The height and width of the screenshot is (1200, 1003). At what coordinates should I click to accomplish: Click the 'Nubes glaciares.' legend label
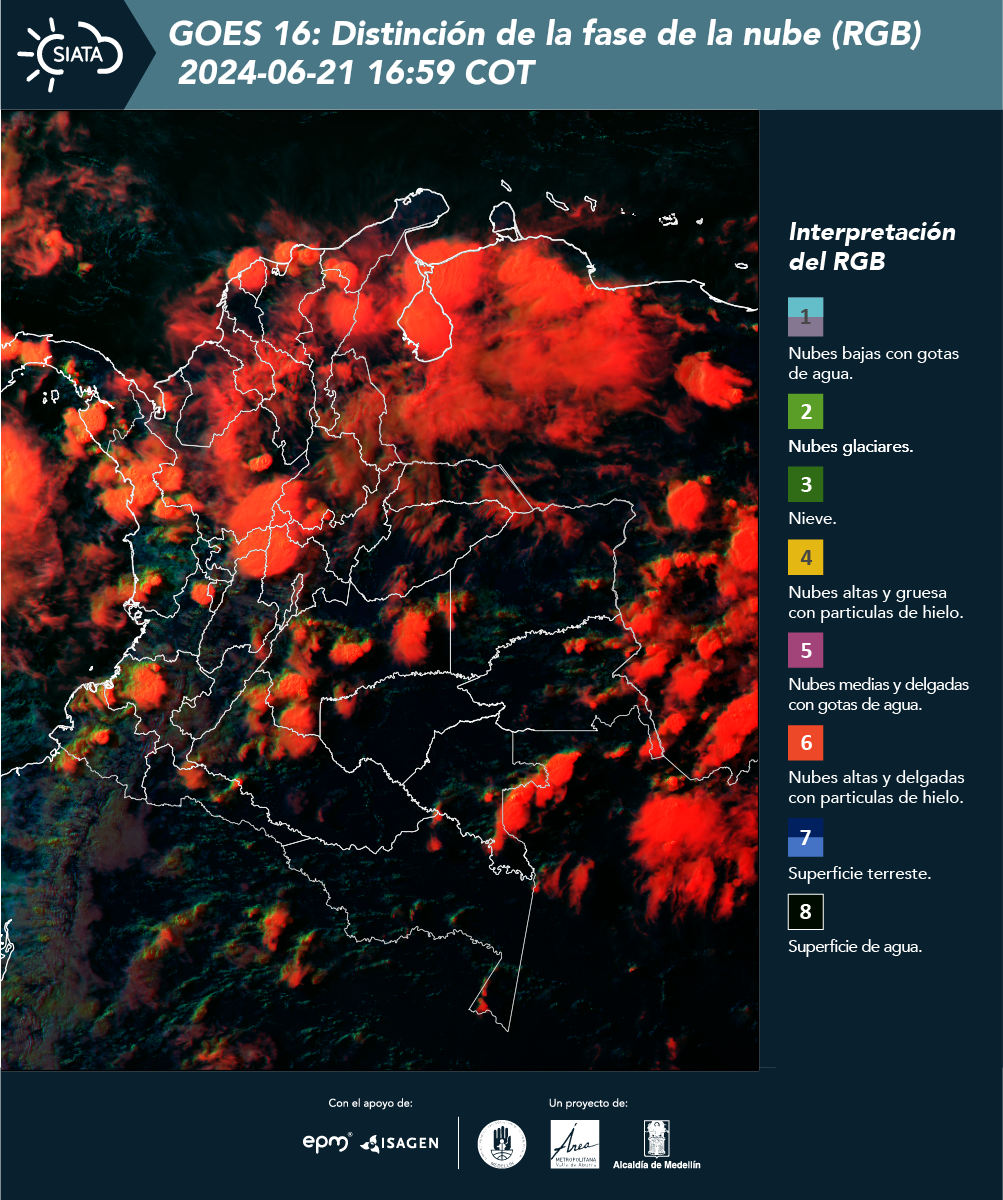tap(850, 447)
